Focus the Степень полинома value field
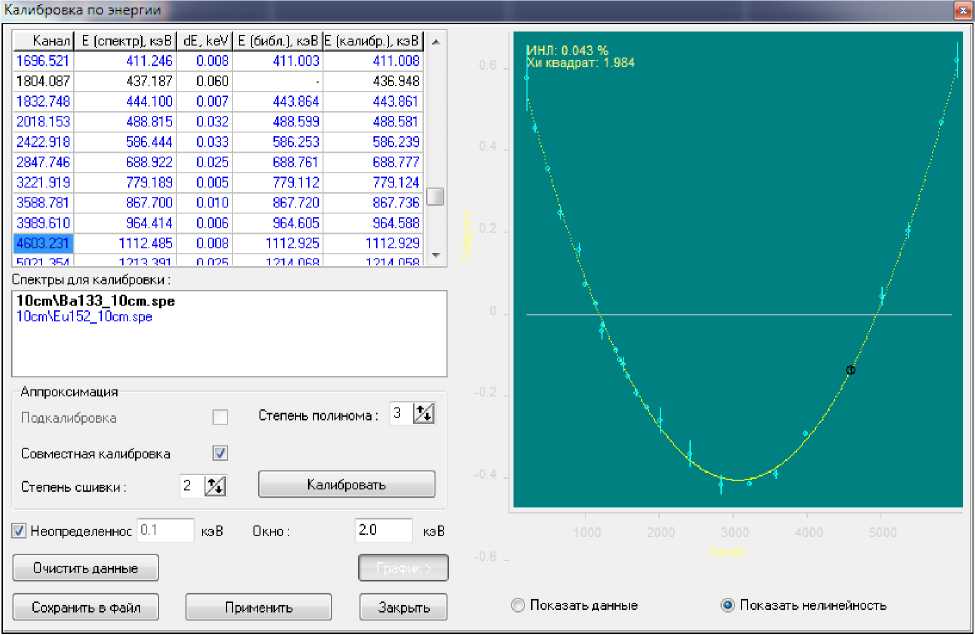 (x=400, y=413)
